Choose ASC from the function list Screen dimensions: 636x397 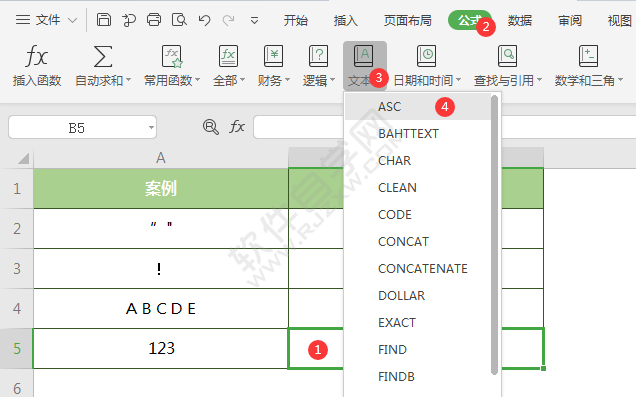(x=418, y=107)
